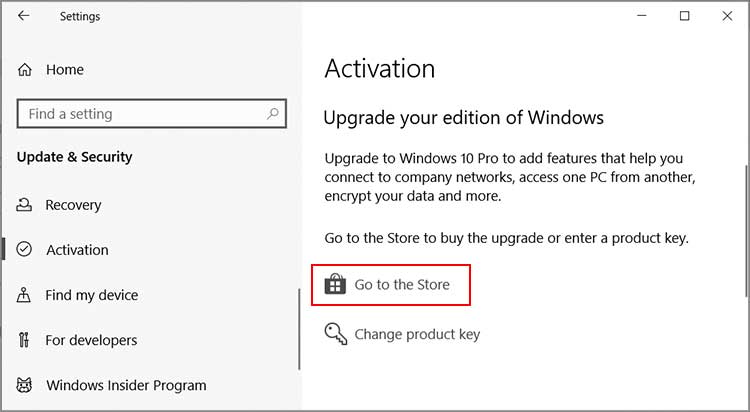The height and width of the screenshot is (412, 750).
Task: Click the For developers icon
Action: 25,340
